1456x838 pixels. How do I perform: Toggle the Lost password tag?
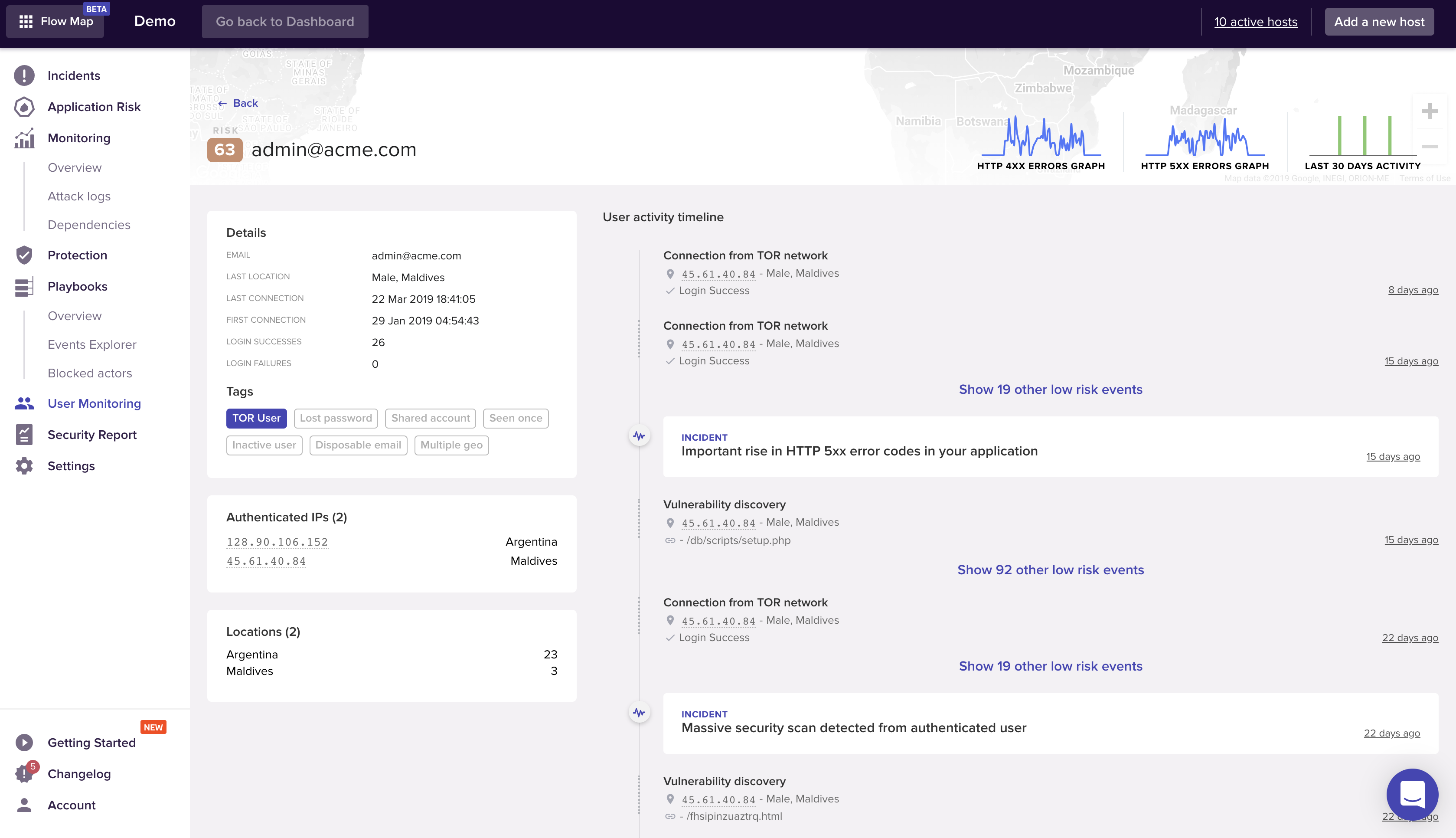point(335,419)
